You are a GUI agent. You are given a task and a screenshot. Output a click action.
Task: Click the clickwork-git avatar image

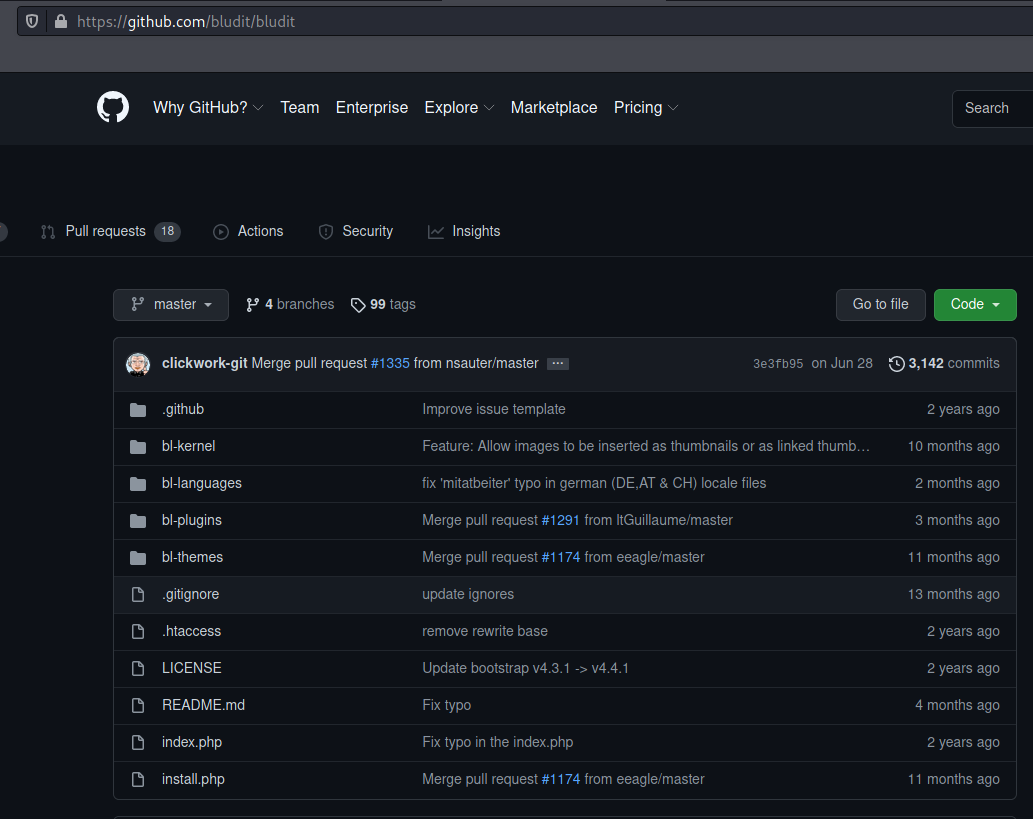click(138, 364)
